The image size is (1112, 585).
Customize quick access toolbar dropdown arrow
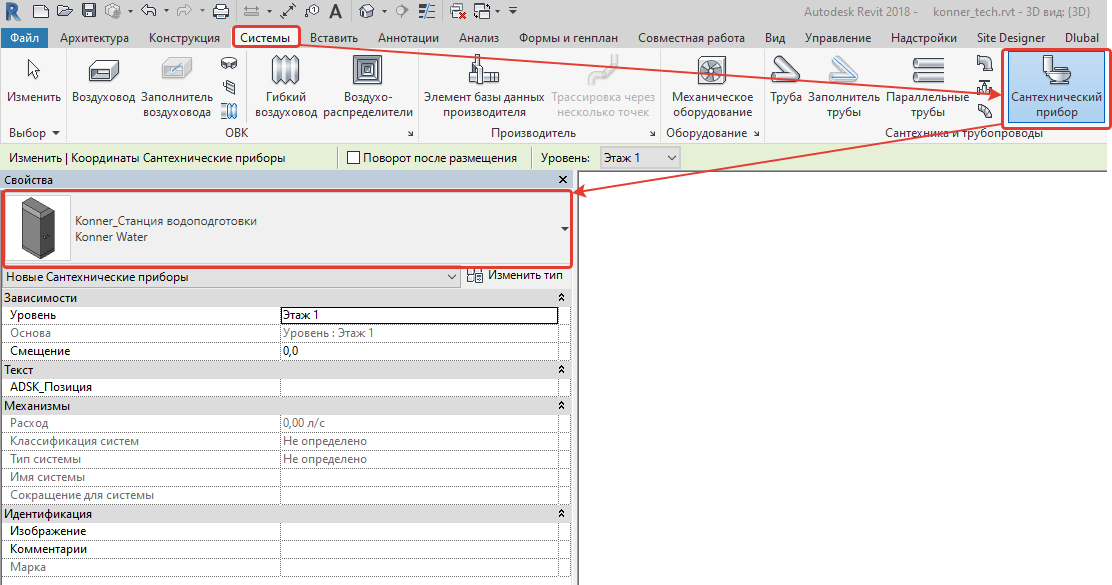[x=513, y=11]
